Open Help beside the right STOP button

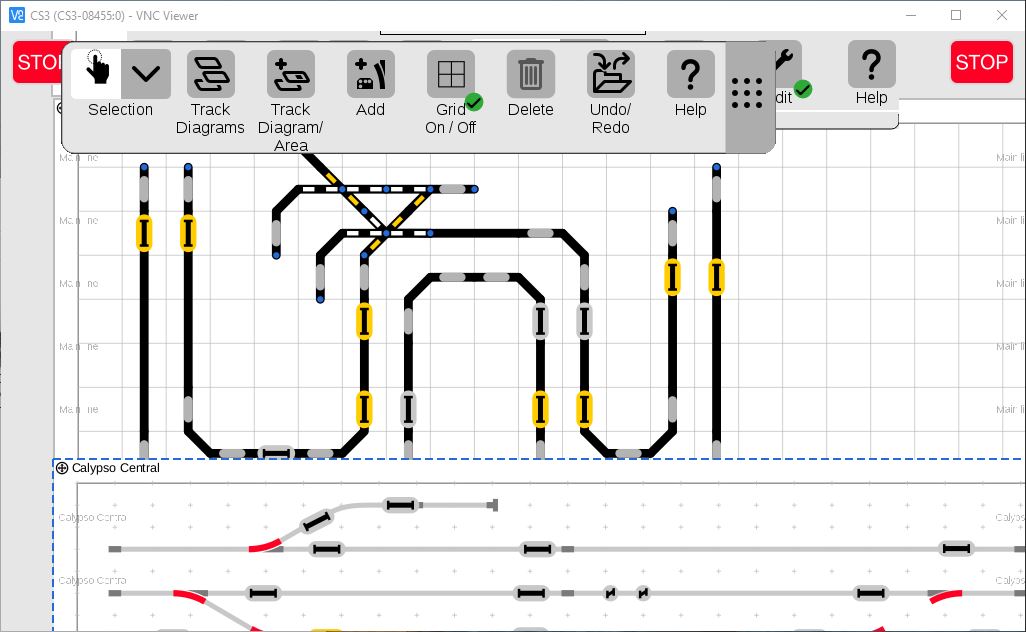(871, 64)
